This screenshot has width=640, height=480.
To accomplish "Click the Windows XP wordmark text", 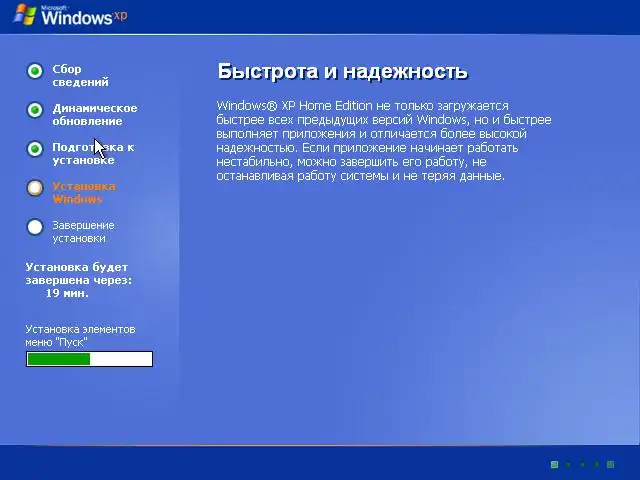I will pos(84,17).
